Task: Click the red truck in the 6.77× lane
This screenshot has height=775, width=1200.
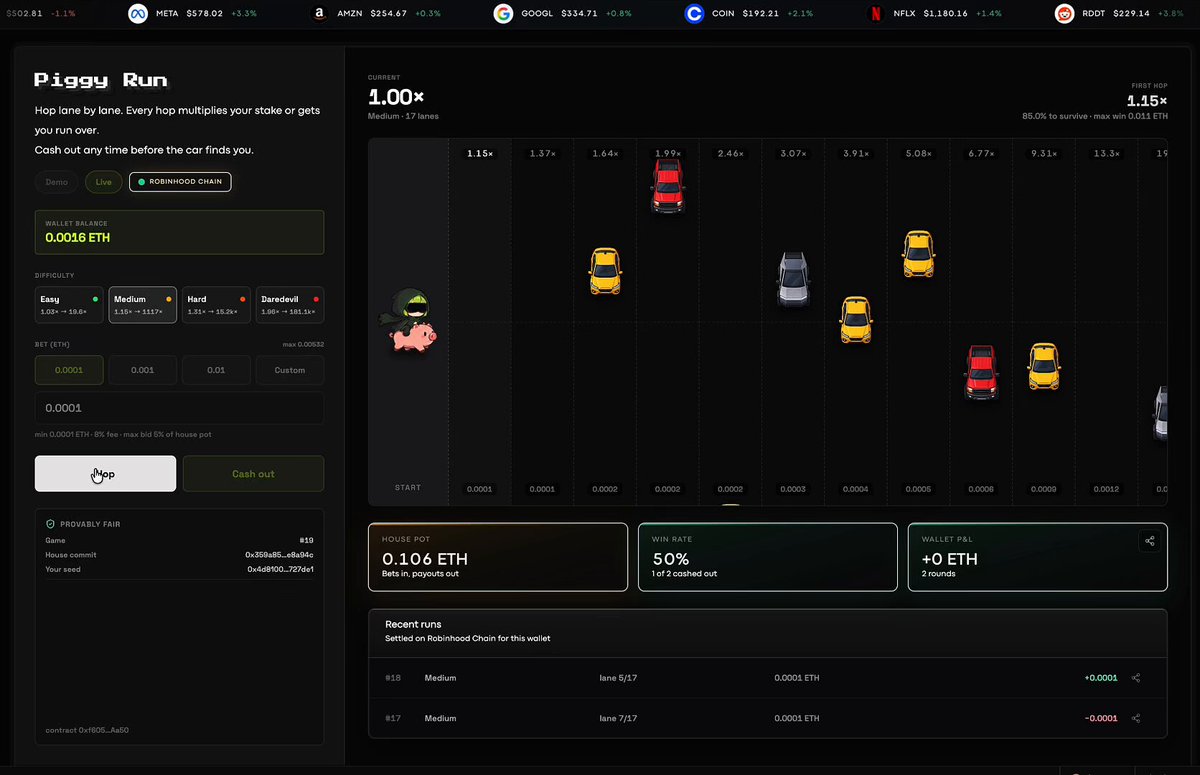Action: (x=981, y=372)
